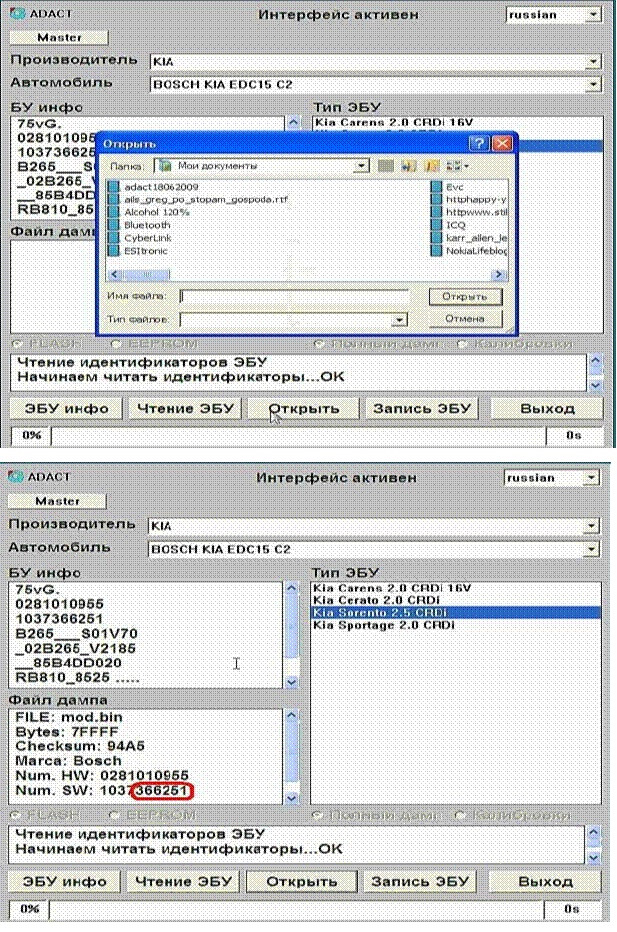
Task: Select the ICQ folder icon
Action: click(x=436, y=225)
